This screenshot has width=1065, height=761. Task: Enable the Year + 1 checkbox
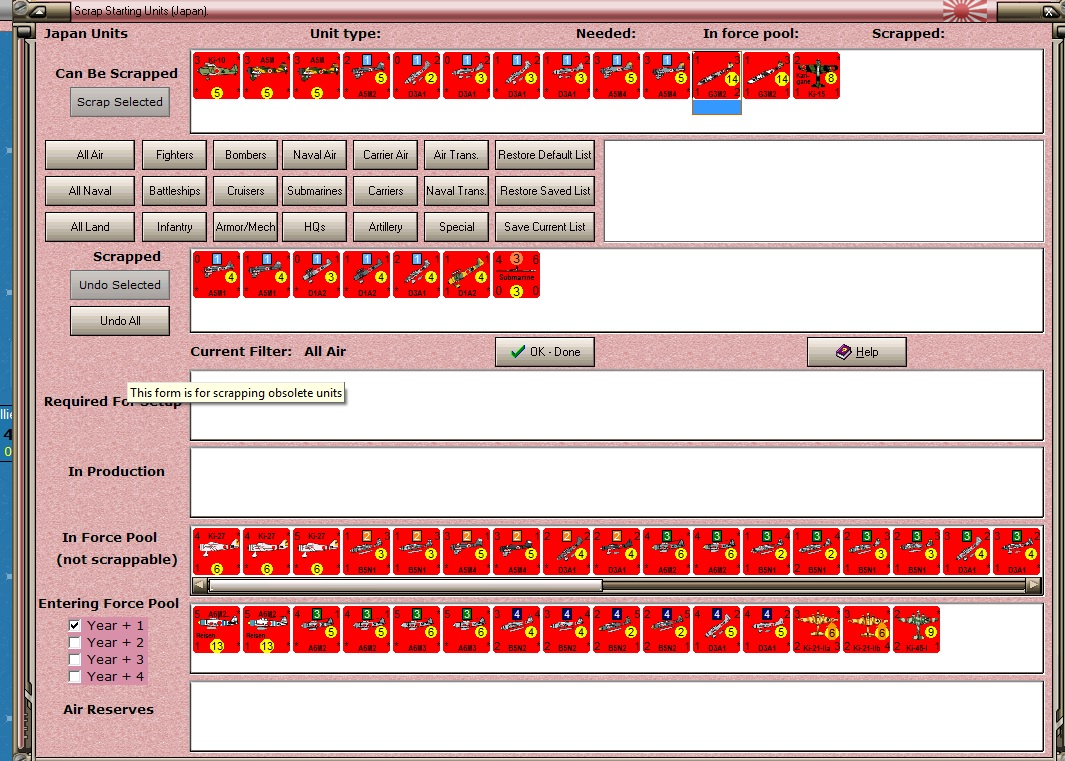click(75, 625)
